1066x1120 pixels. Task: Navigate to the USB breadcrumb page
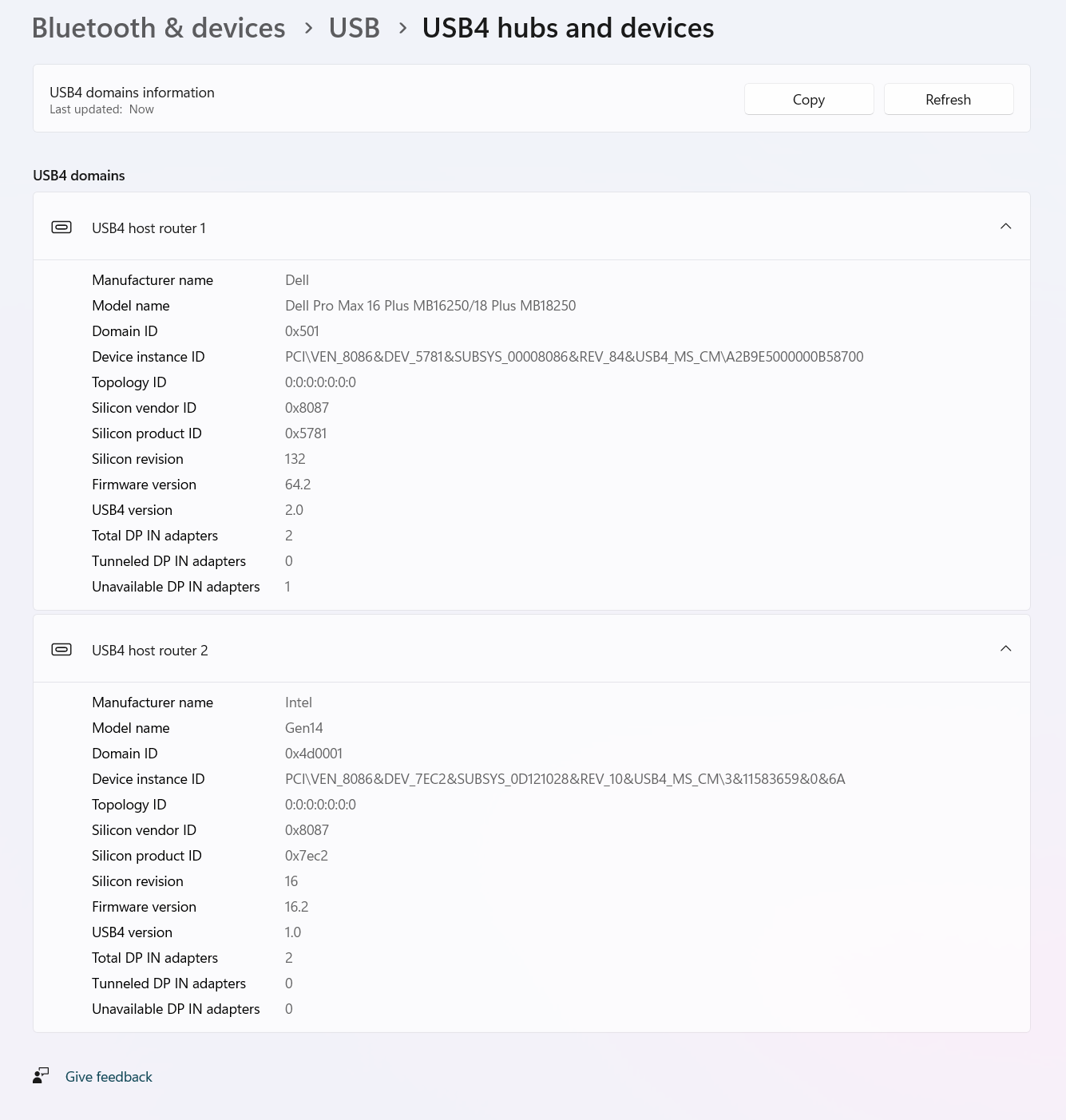coord(354,28)
